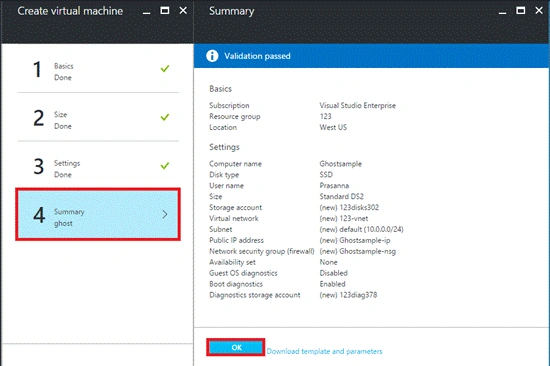Image resolution: width=550 pixels, height=366 pixels.
Task: Maximize the Summary blade
Action: [521, 11]
